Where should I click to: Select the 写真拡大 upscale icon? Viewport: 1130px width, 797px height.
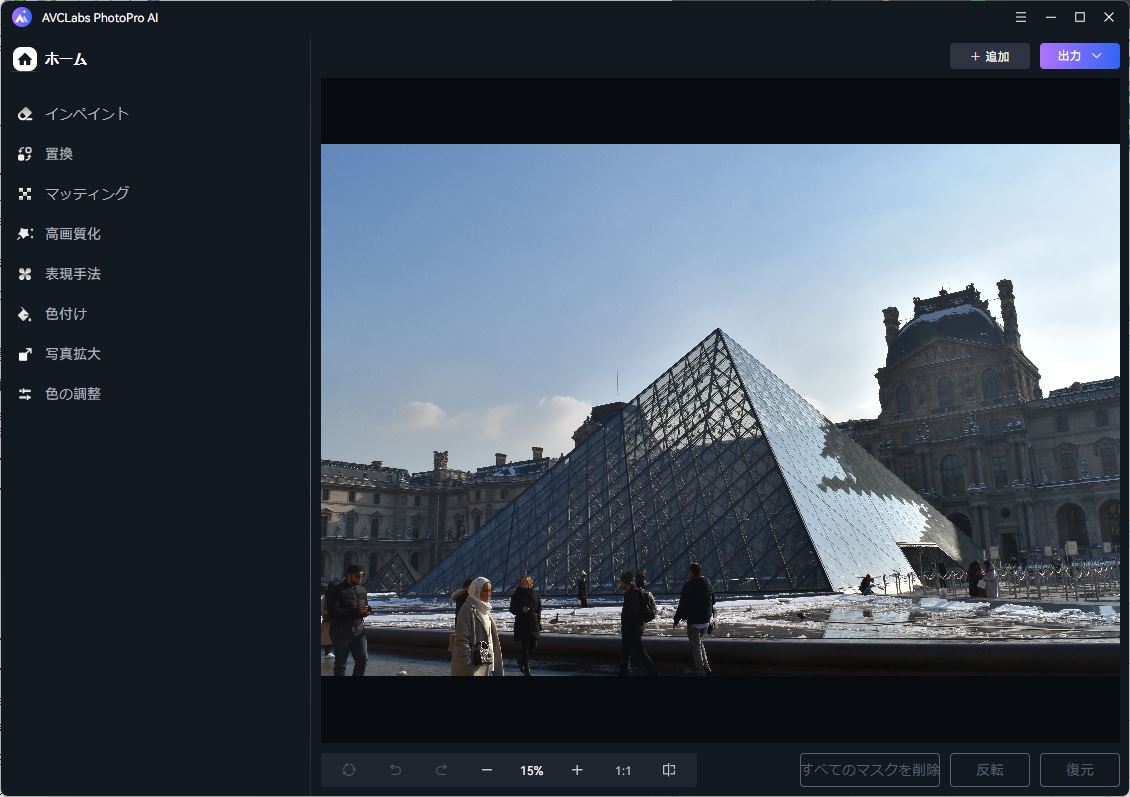(x=25, y=354)
